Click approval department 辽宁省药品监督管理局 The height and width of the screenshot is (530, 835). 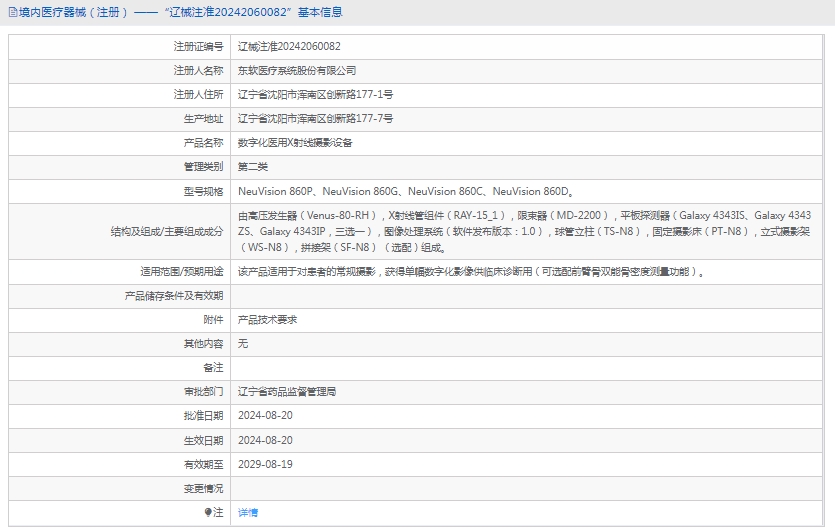point(286,392)
